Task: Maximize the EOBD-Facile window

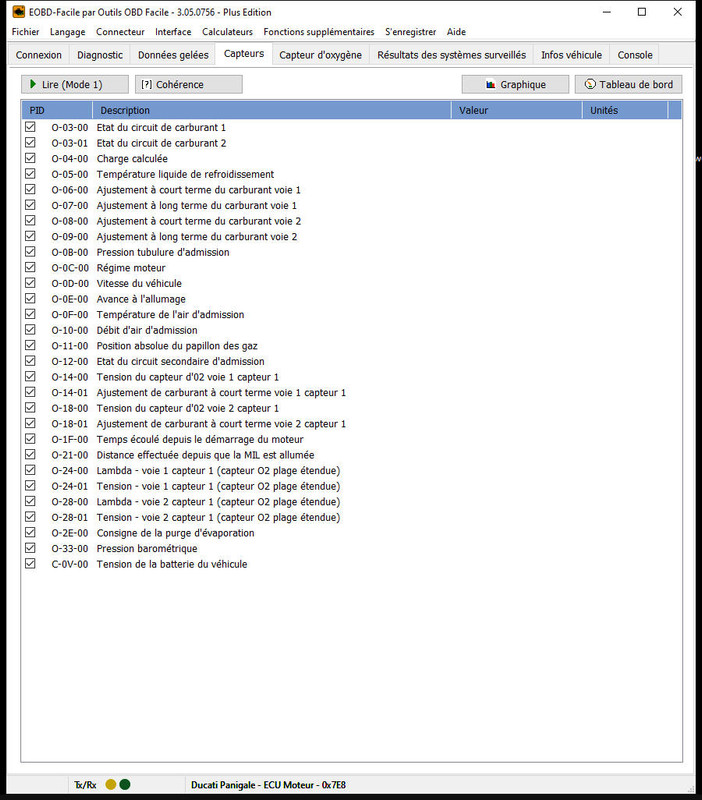Action: click(x=642, y=12)
